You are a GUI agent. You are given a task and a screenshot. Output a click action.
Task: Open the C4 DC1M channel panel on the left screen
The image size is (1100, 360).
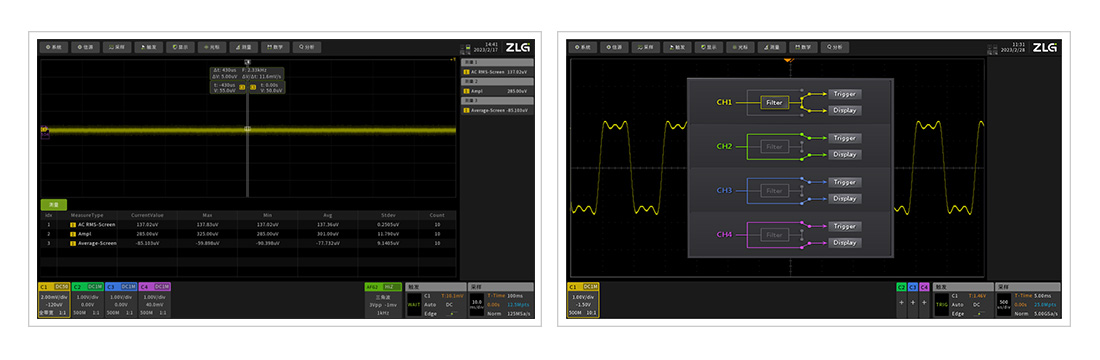[x=155, y=300]
